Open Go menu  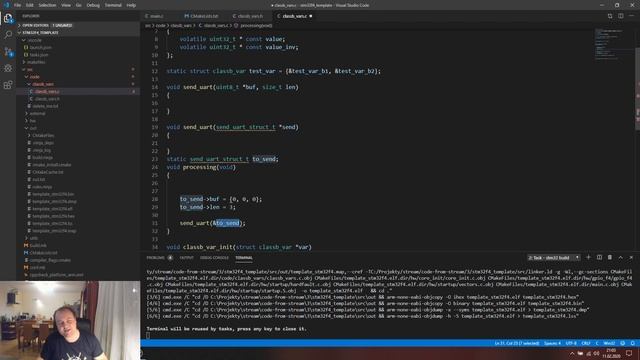pos(79,5)
